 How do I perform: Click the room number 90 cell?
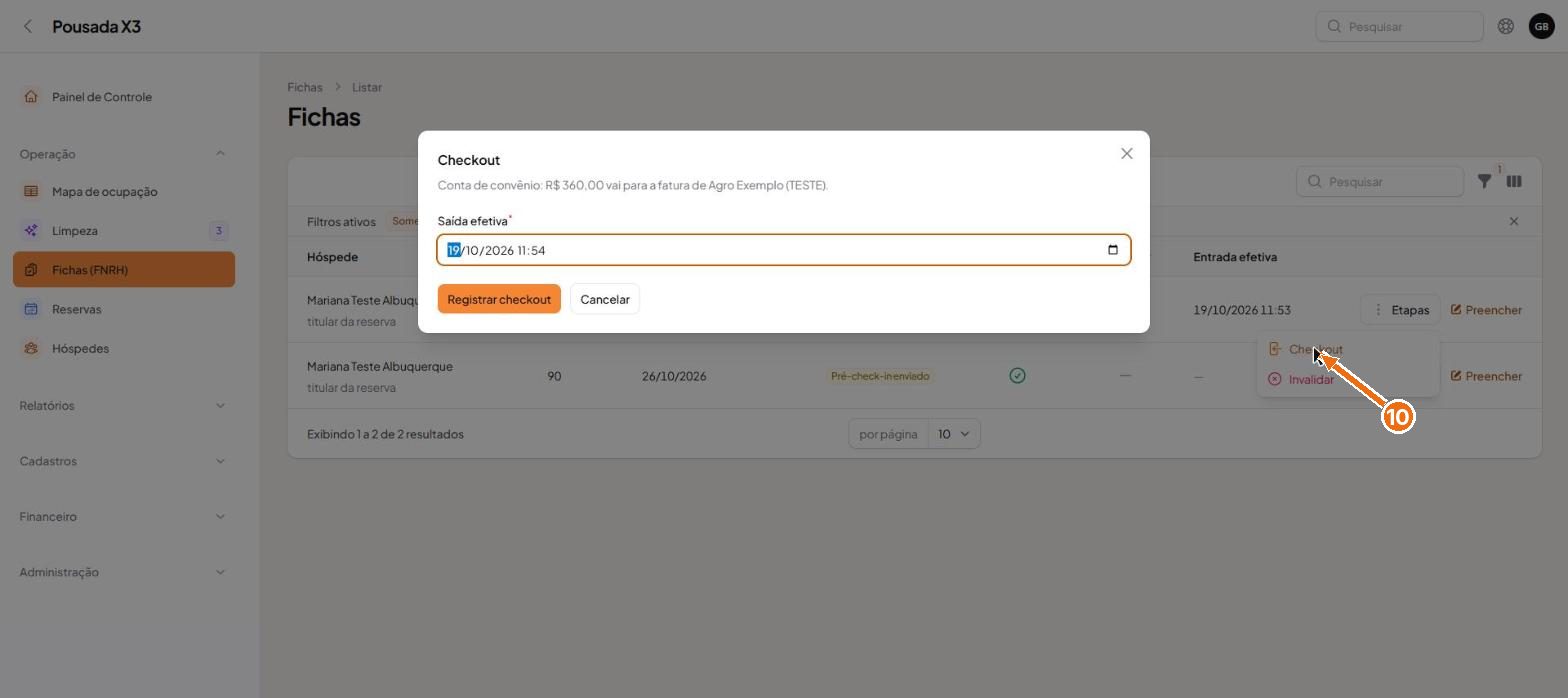tap(554, 376)
